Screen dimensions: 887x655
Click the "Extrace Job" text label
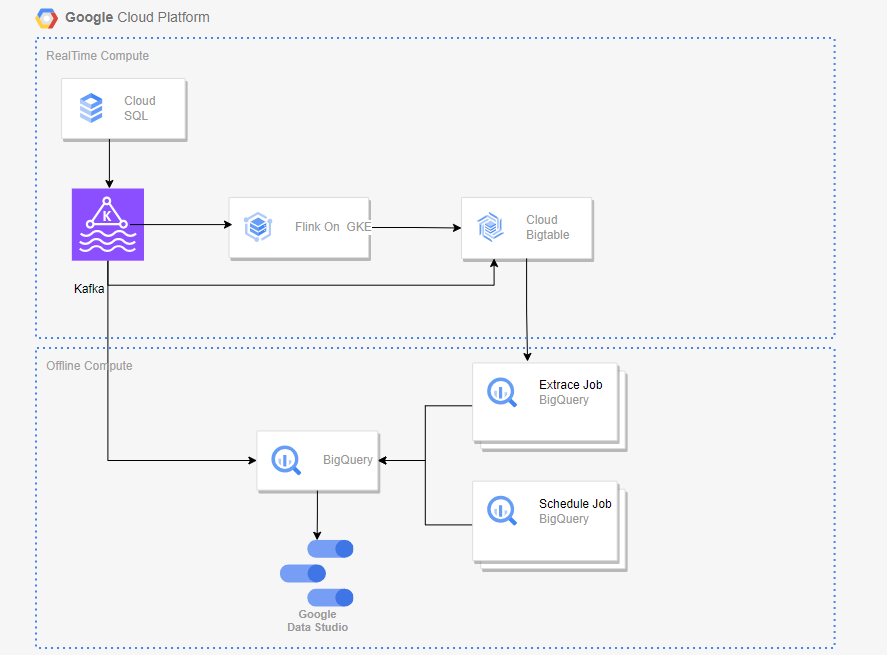[570, 385]
